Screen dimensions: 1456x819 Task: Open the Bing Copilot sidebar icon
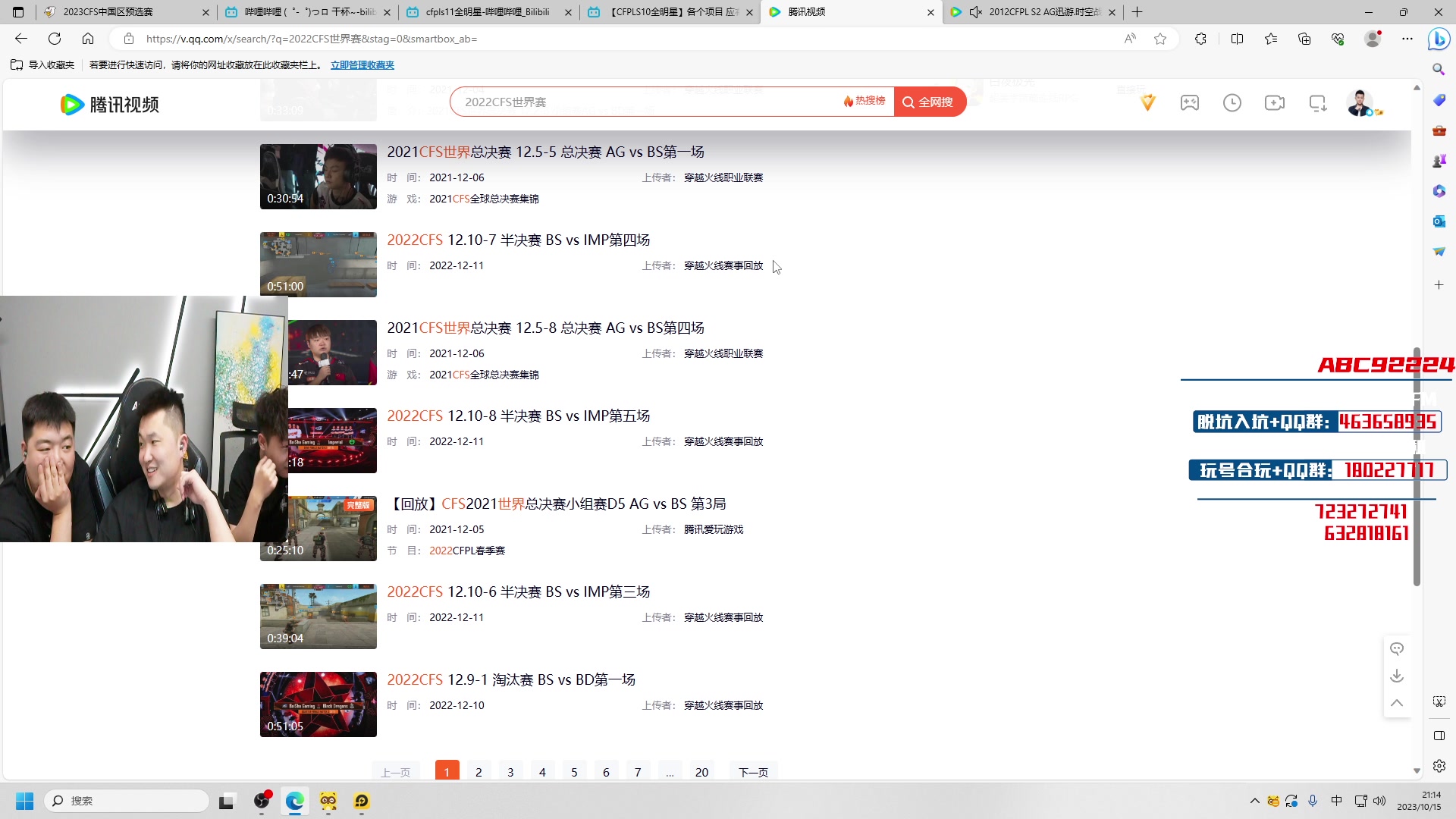pos(1439,39)
